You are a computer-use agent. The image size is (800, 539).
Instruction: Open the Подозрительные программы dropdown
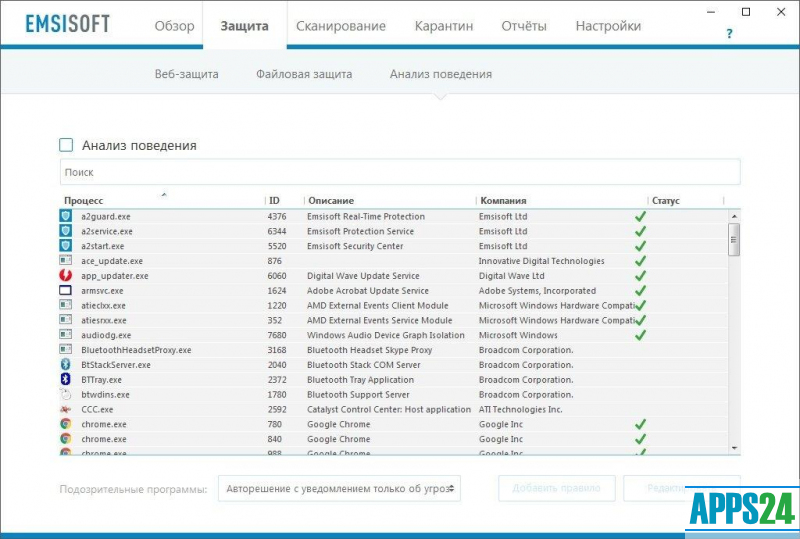pos(339,488)
